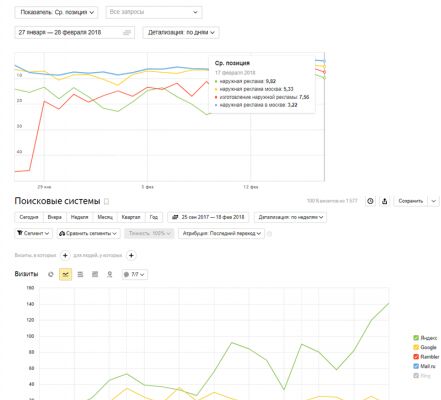Screen dimensions: 441x400
Task: Select the 'Месяц' period tab
Action: (x=105, y=217)
